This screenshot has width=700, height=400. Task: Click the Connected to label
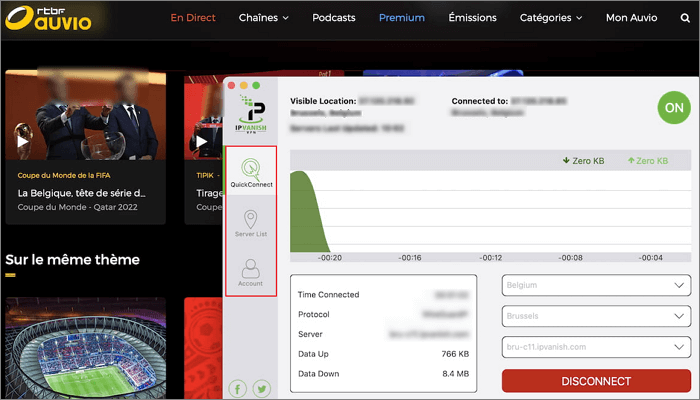tap(479, 101)
